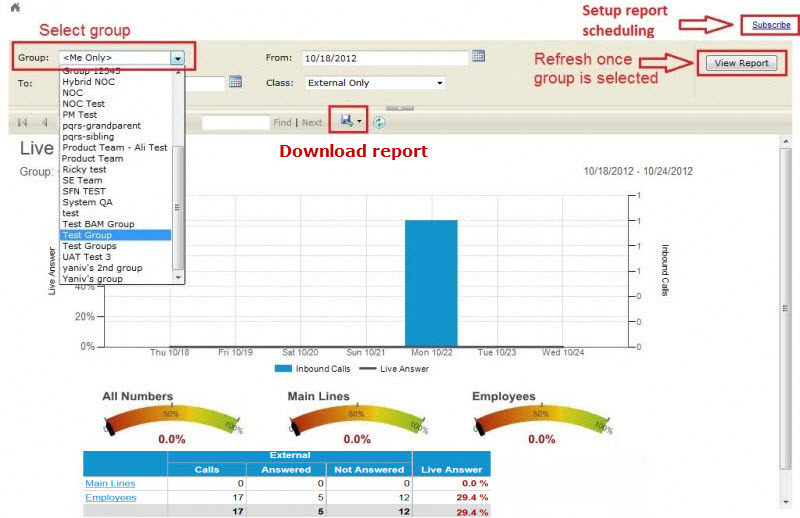Click Find in the report toolbar

point(282,122)
